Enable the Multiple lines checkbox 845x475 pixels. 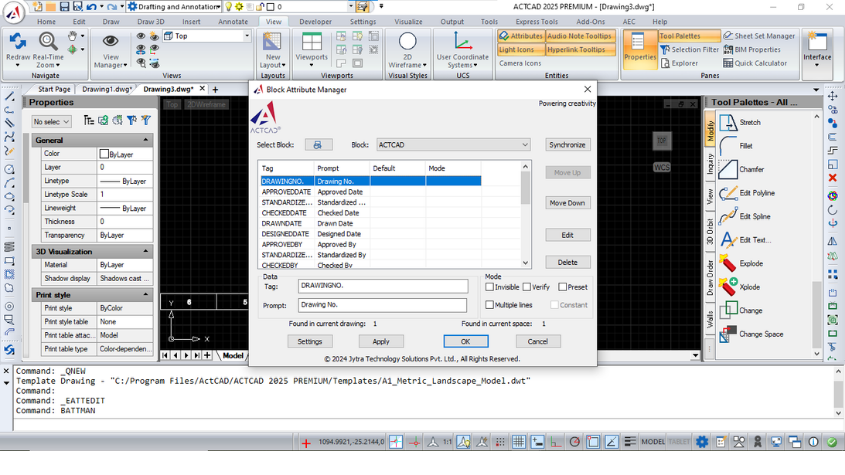[x=489, y=305]
